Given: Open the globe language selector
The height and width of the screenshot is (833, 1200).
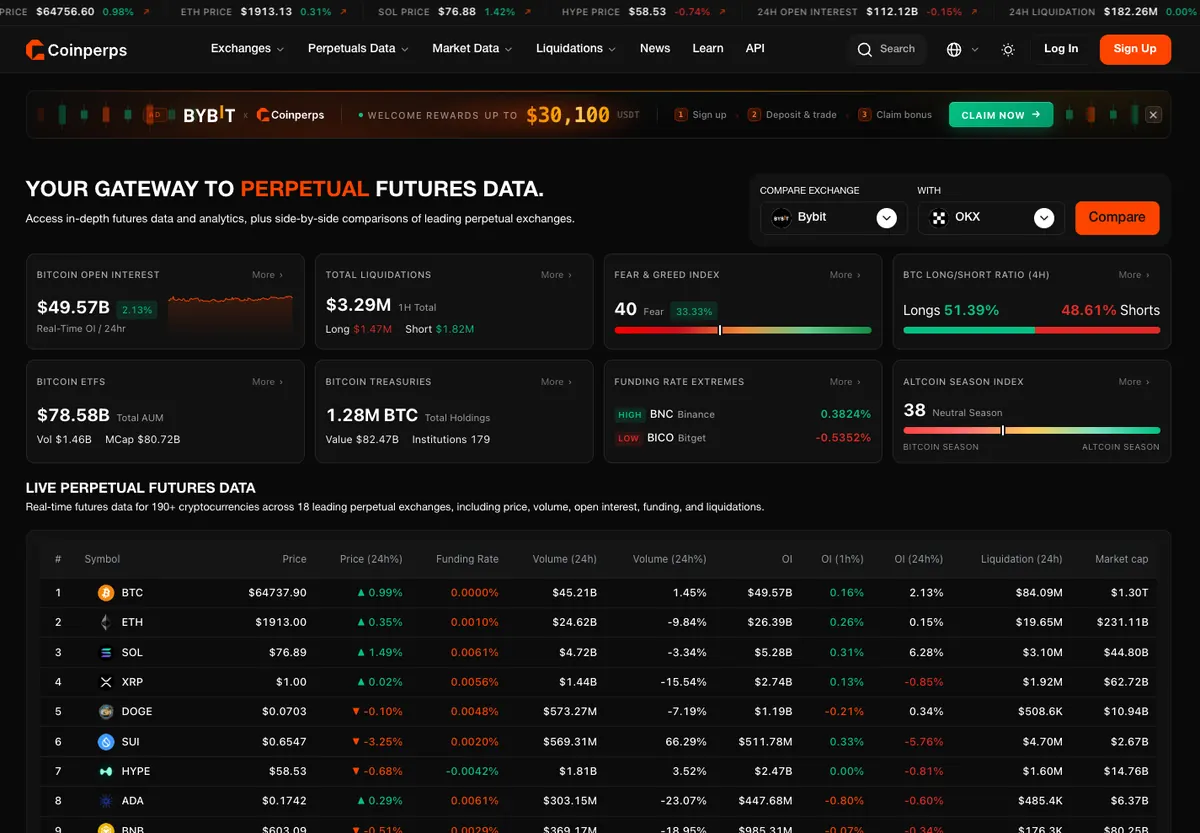Looking at the screenshot, I should click(954, 49).
